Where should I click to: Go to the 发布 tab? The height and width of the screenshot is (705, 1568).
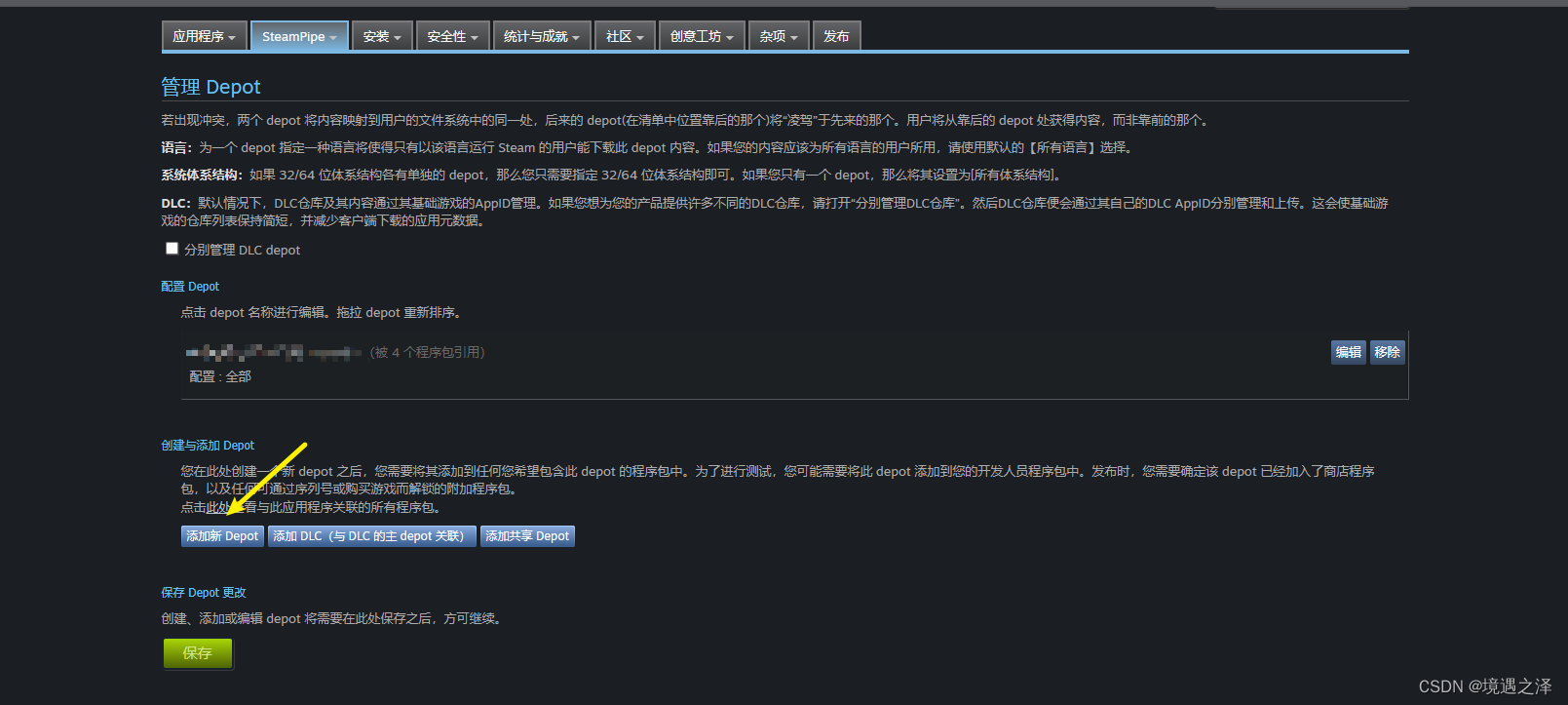836,36
